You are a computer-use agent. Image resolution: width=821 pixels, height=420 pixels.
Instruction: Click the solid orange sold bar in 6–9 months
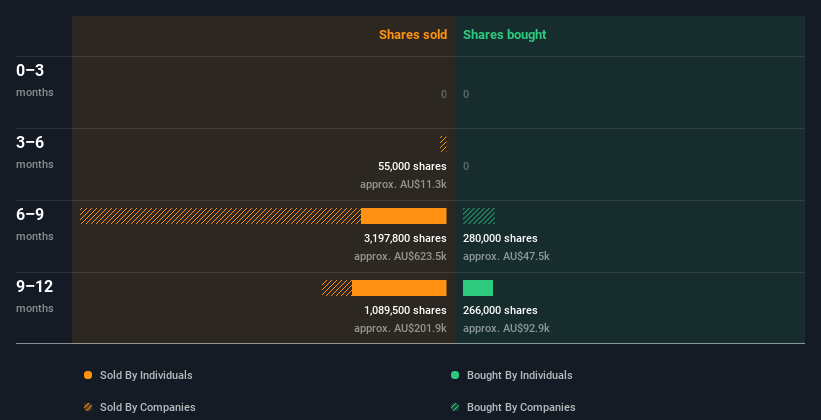(404, 216)
